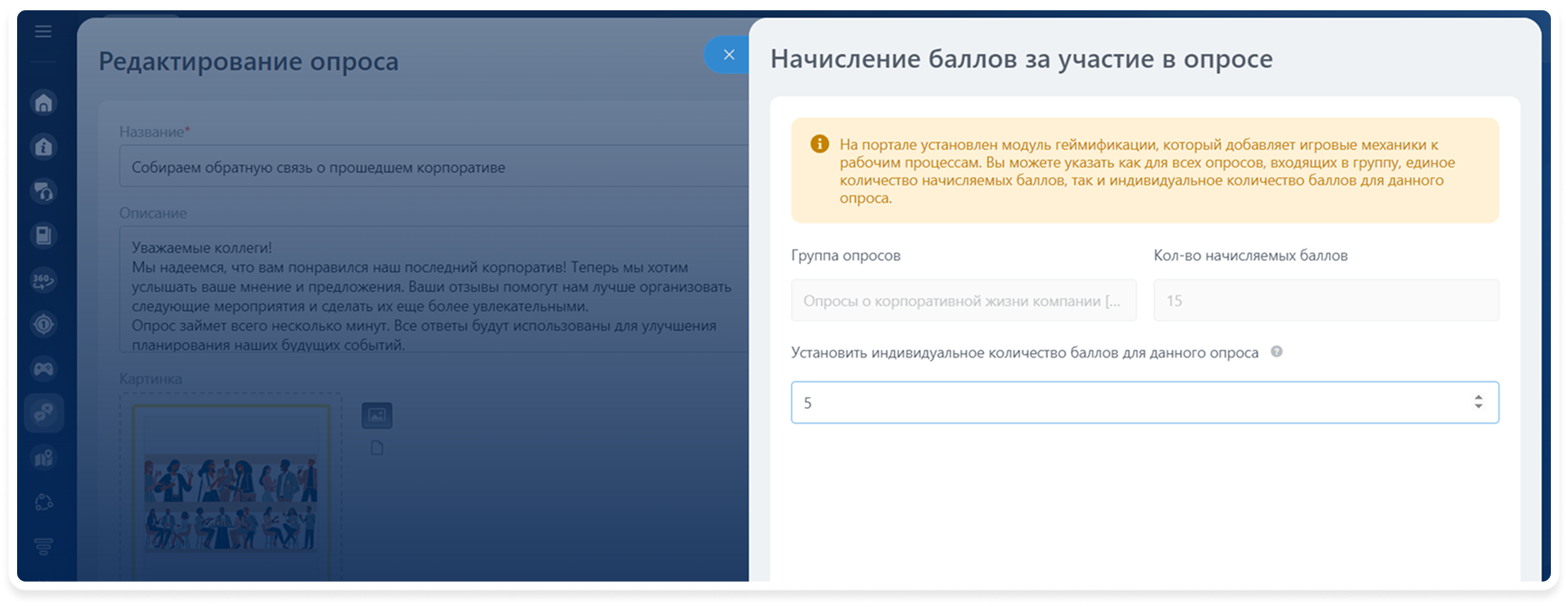Viewport: 1568px width, 606px height.
Task: Click the file document icon below image icon
Action: click(x=377, y=448)
